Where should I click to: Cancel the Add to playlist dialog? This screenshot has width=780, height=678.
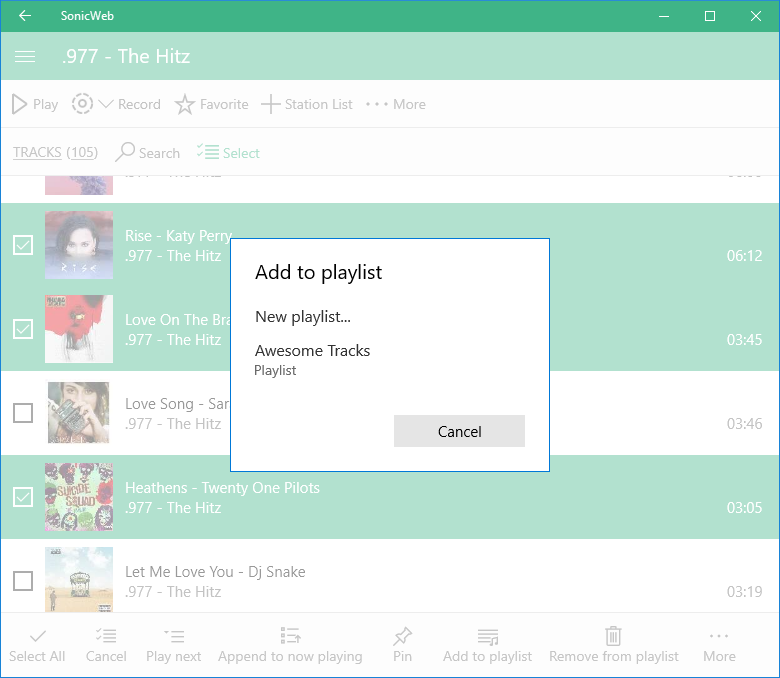click(x=459, y=431)
